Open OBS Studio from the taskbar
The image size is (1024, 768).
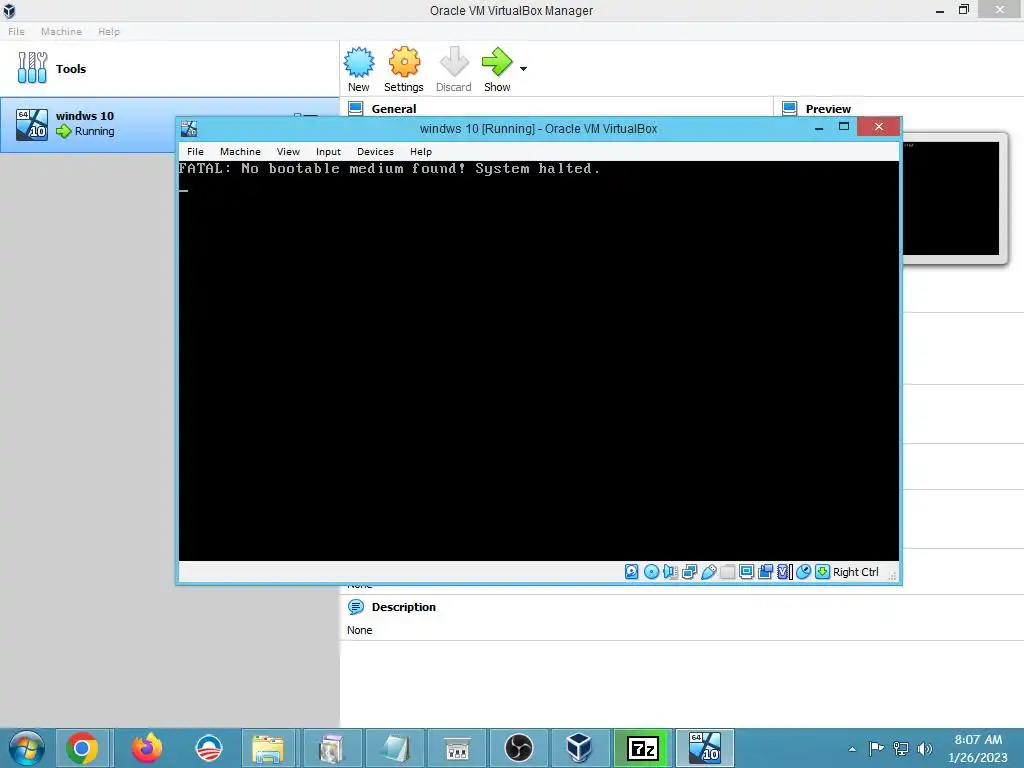519,748
